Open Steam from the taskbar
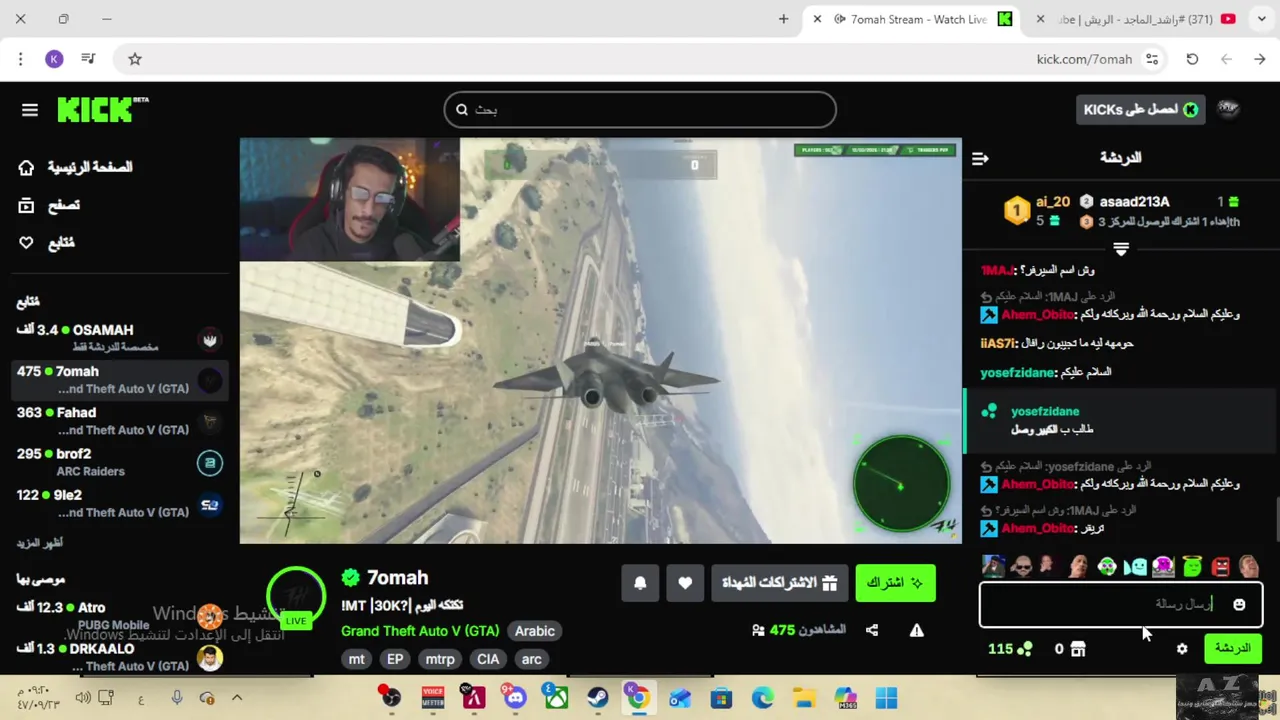 coord(598,697)
